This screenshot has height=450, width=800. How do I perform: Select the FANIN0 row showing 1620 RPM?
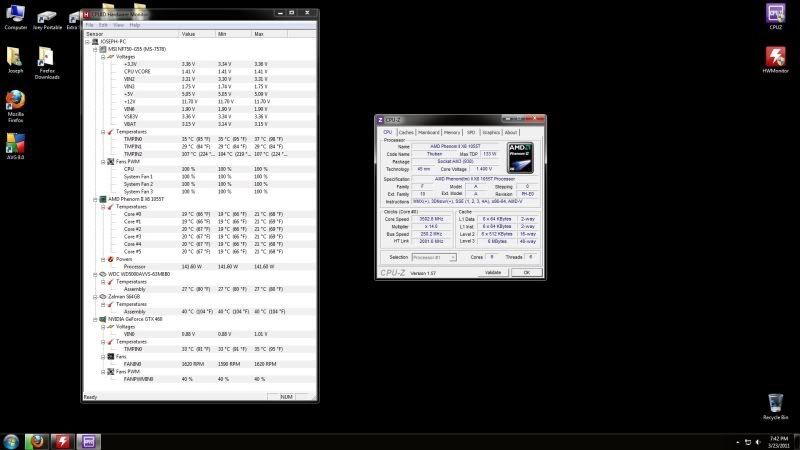click(199, 364)
